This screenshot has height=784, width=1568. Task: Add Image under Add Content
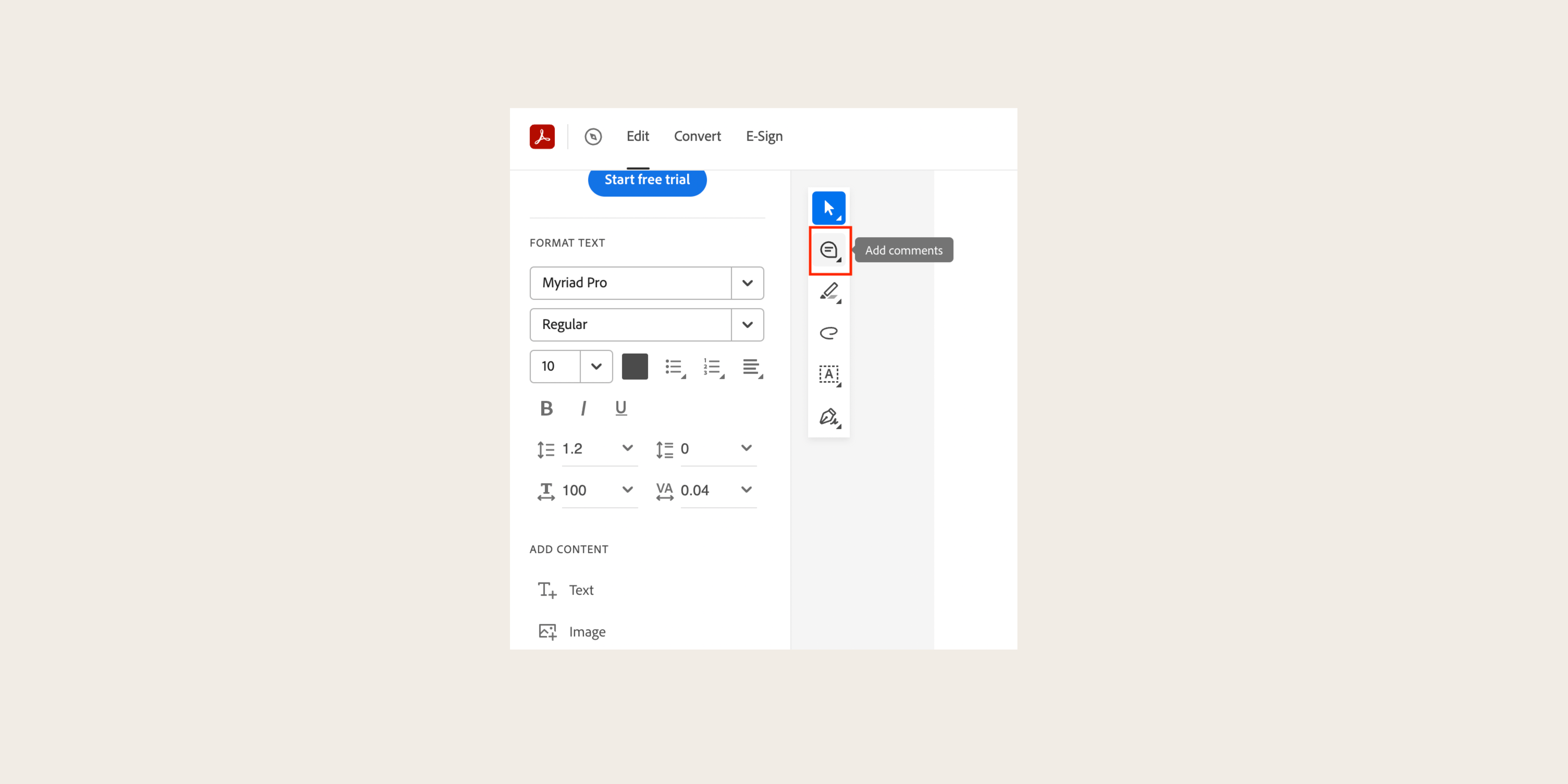572,632
